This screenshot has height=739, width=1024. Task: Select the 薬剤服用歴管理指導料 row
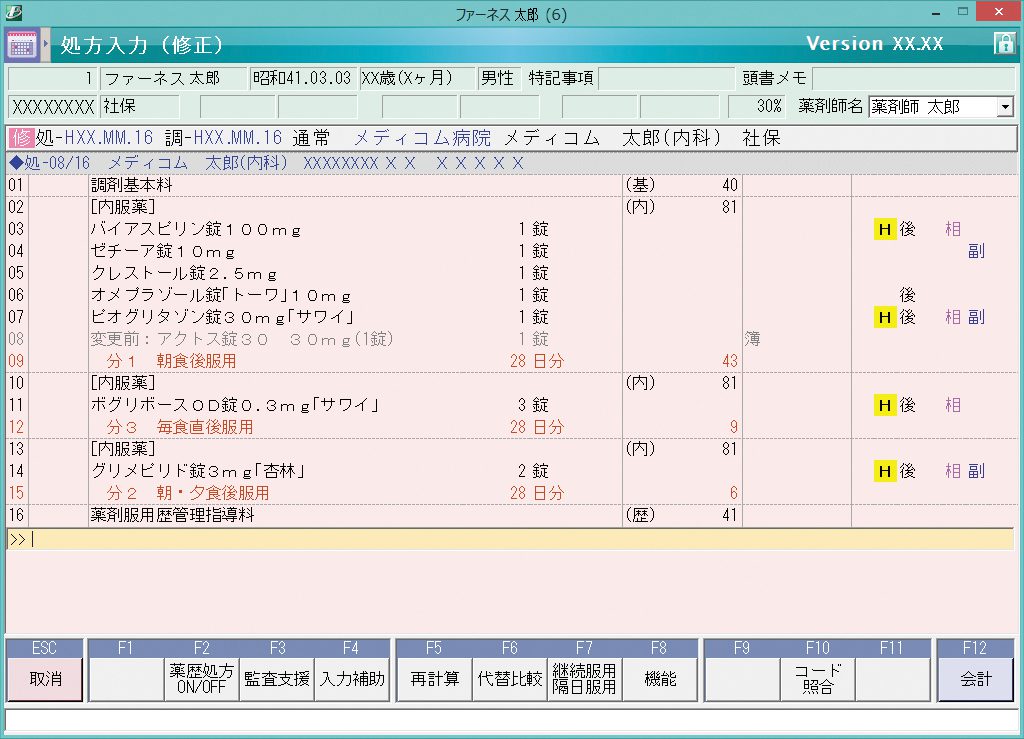click(x=511, y=515)
